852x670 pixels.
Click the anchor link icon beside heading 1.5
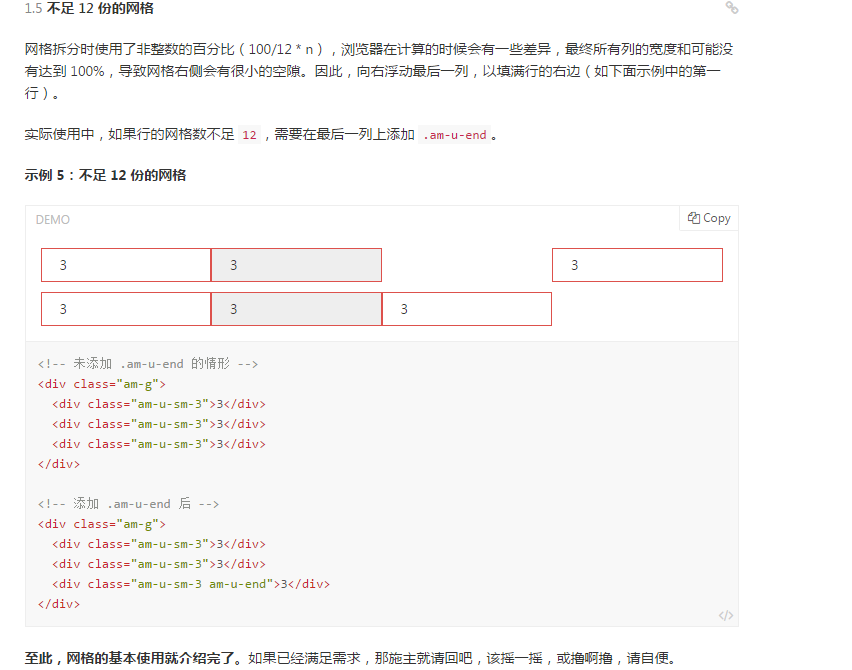tap(731, 8)
